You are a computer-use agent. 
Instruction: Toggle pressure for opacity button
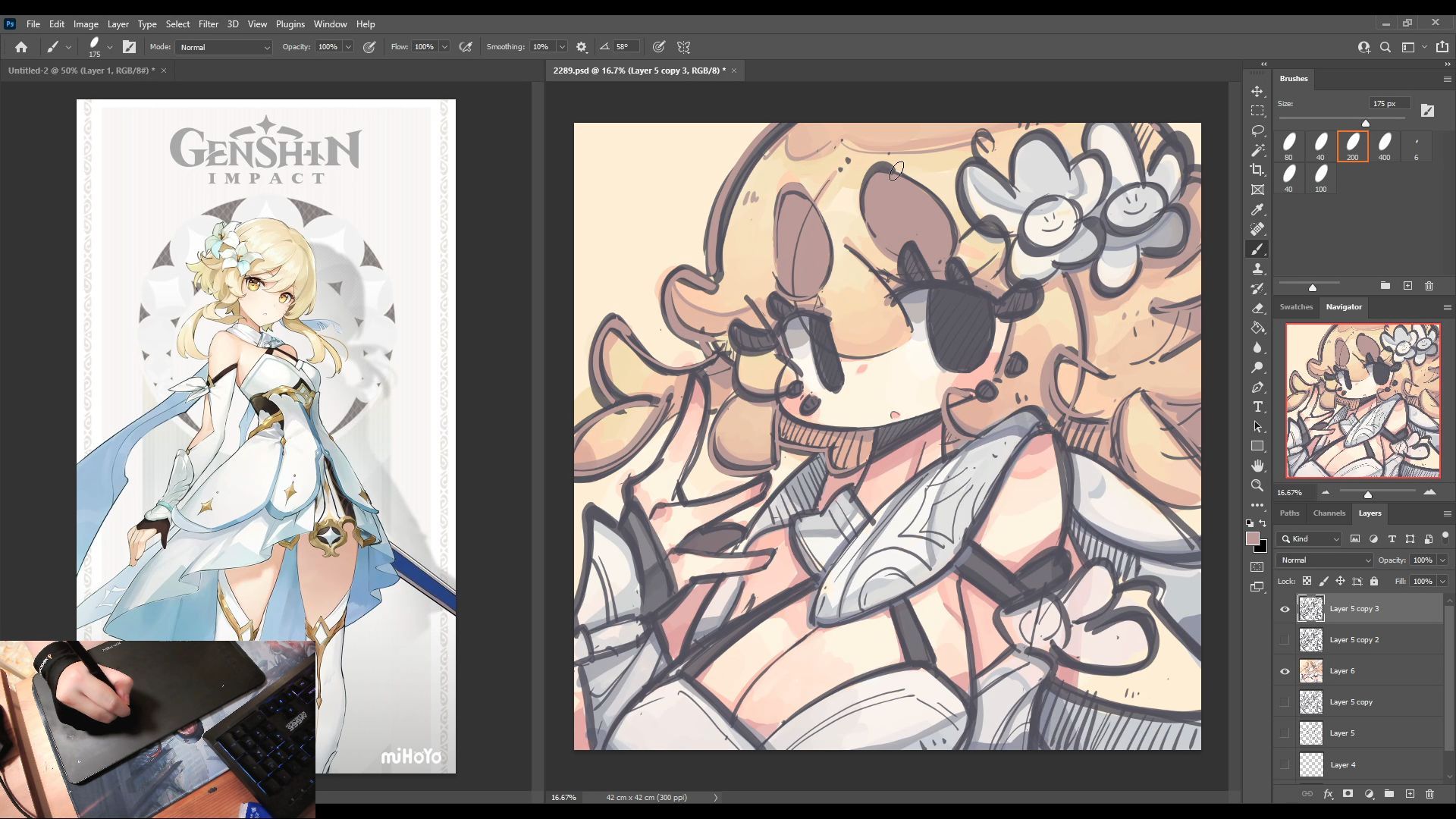tap(369, 47)
